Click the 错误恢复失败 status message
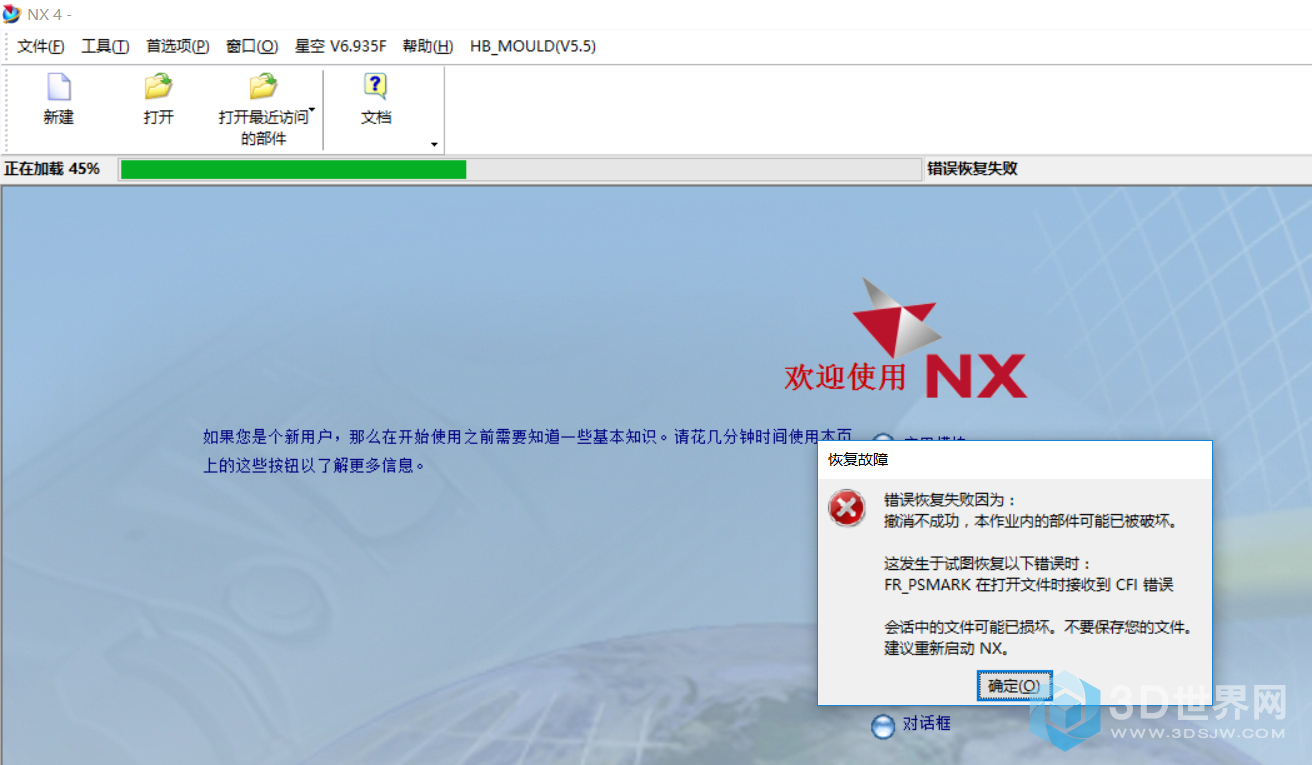The image size is (1312, 765). pos(973,169)
